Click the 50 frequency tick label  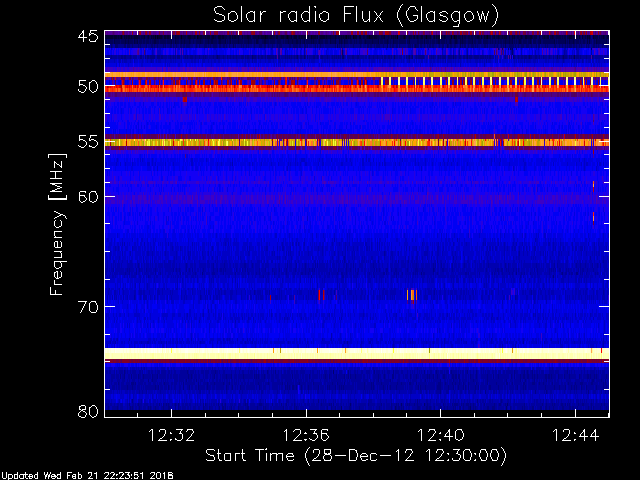click(x=88, y=87)
